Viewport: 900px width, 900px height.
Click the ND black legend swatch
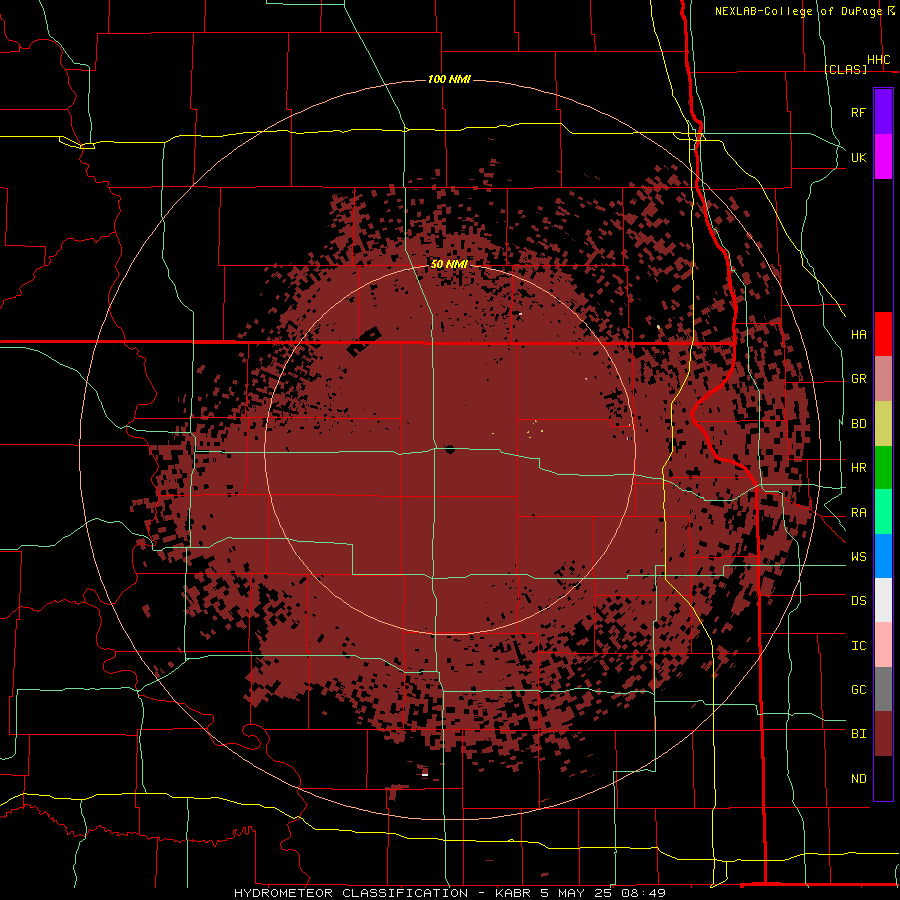coord(883,778)
